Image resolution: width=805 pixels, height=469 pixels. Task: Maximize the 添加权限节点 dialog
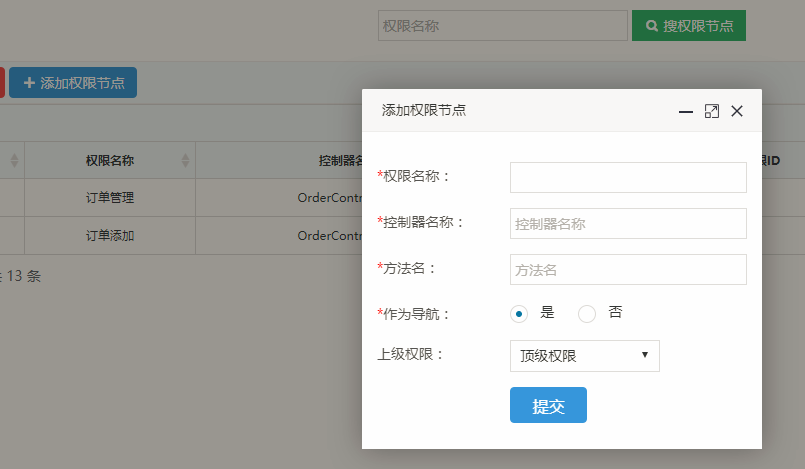tap(712, 111)
